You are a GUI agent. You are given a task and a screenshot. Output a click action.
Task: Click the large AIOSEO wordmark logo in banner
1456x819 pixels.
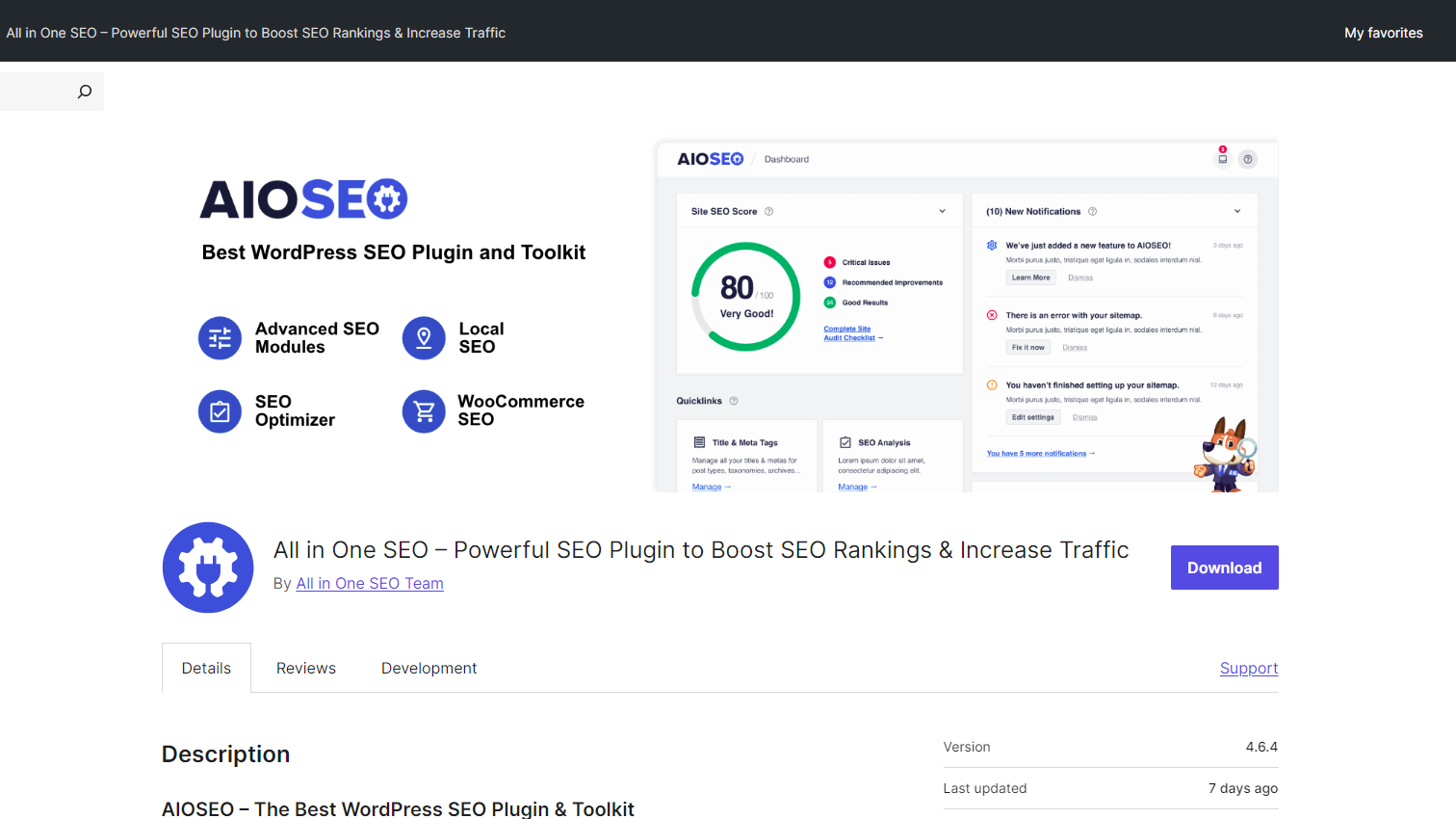pos(303,199)
